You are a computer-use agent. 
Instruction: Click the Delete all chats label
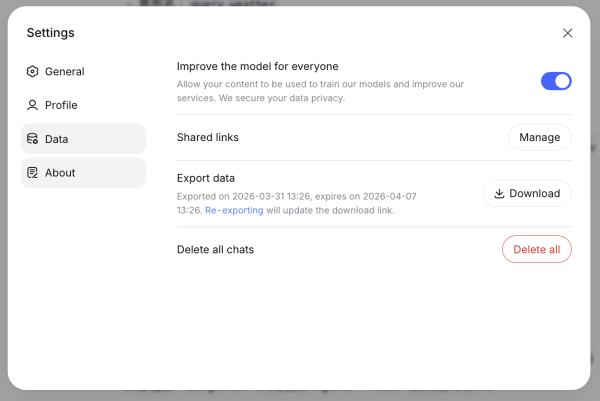215,249
